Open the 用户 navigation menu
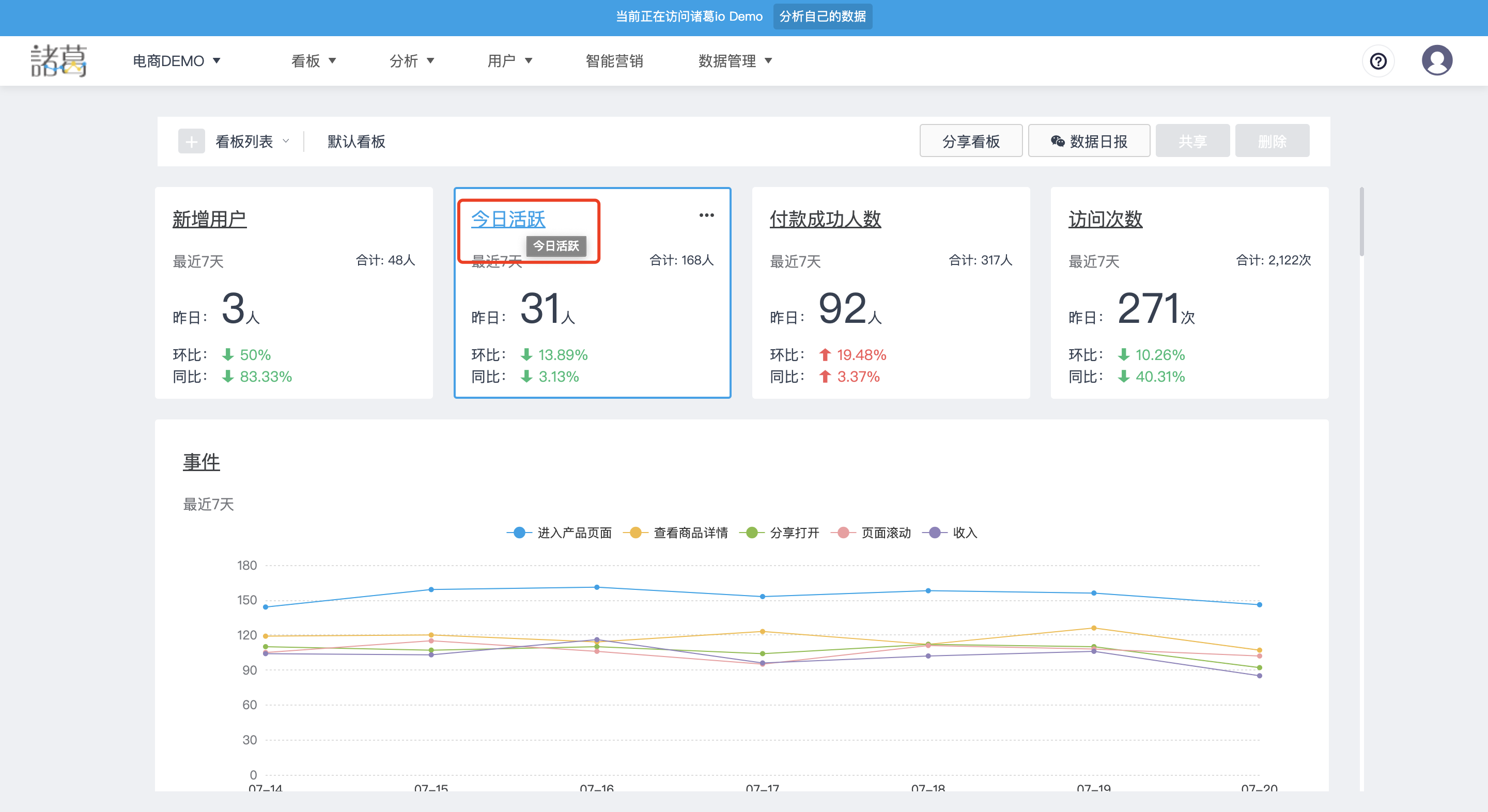The height and width of the screenshot is (812, 1488). click(x=509, y=60)
